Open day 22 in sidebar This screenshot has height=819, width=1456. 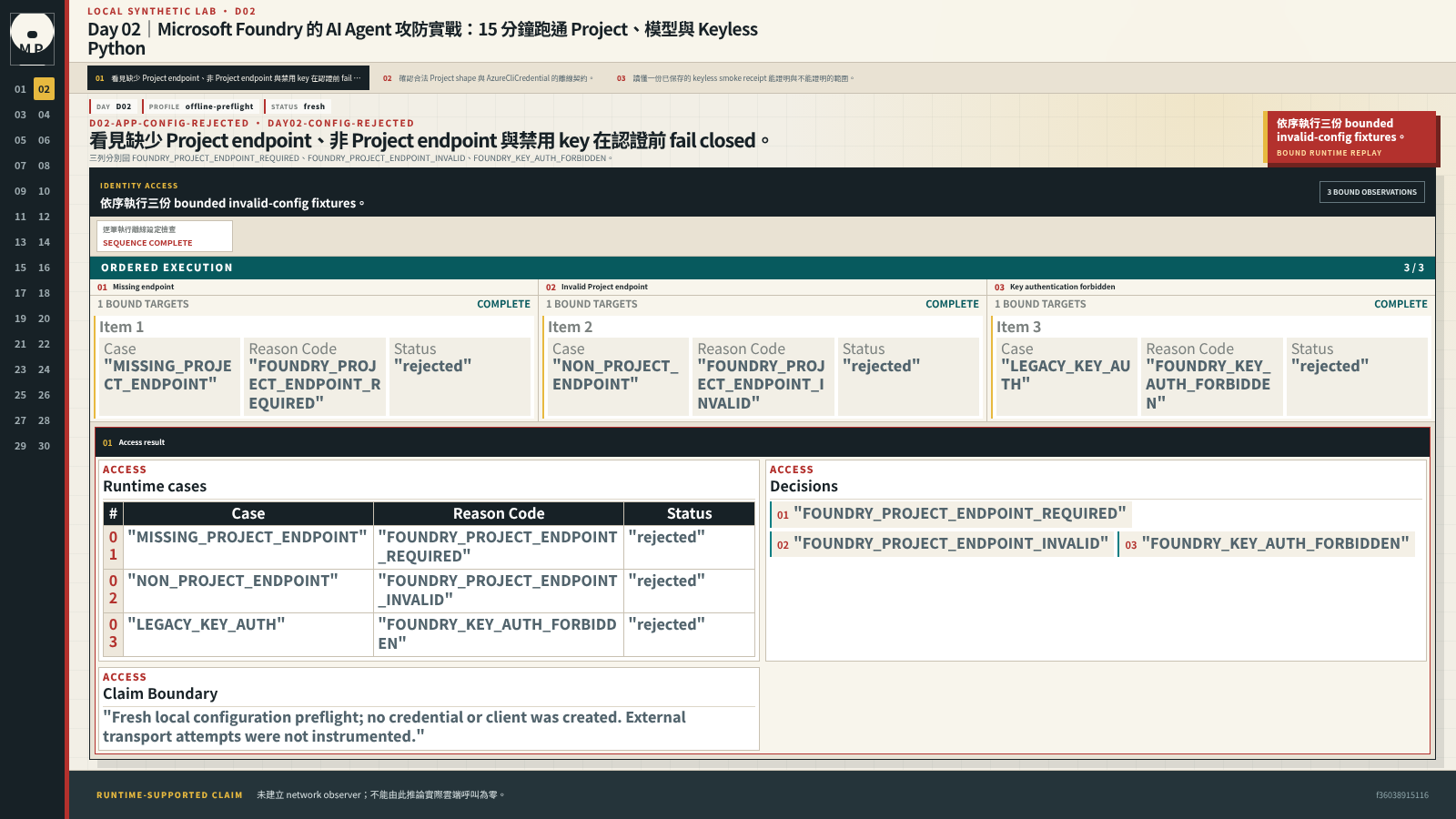[44, 344]
